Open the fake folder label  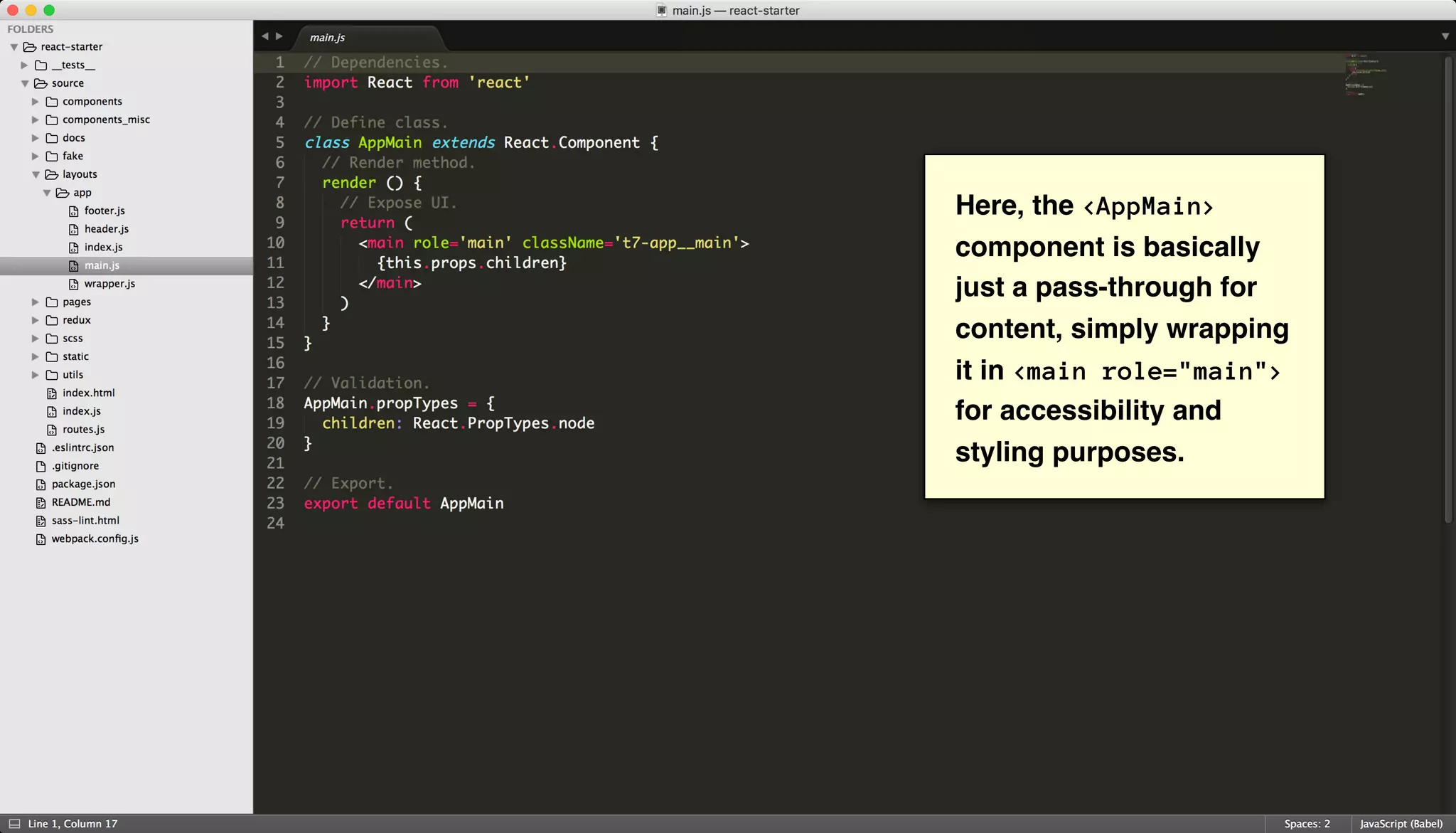pyautogui.click(x=73, y=156)
